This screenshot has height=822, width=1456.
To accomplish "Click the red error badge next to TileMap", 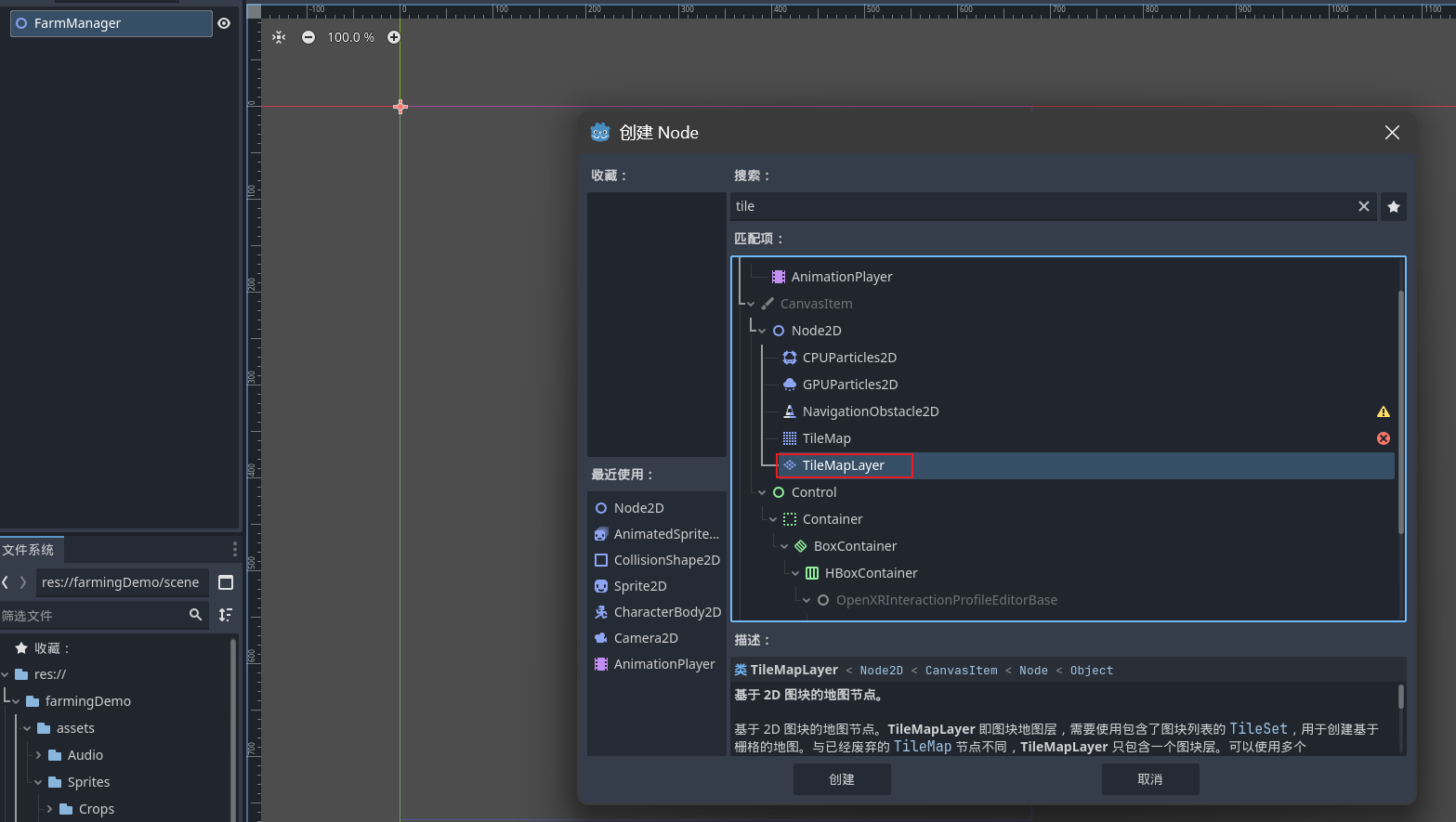I will pyautogui.click(x=1384, y=437).
